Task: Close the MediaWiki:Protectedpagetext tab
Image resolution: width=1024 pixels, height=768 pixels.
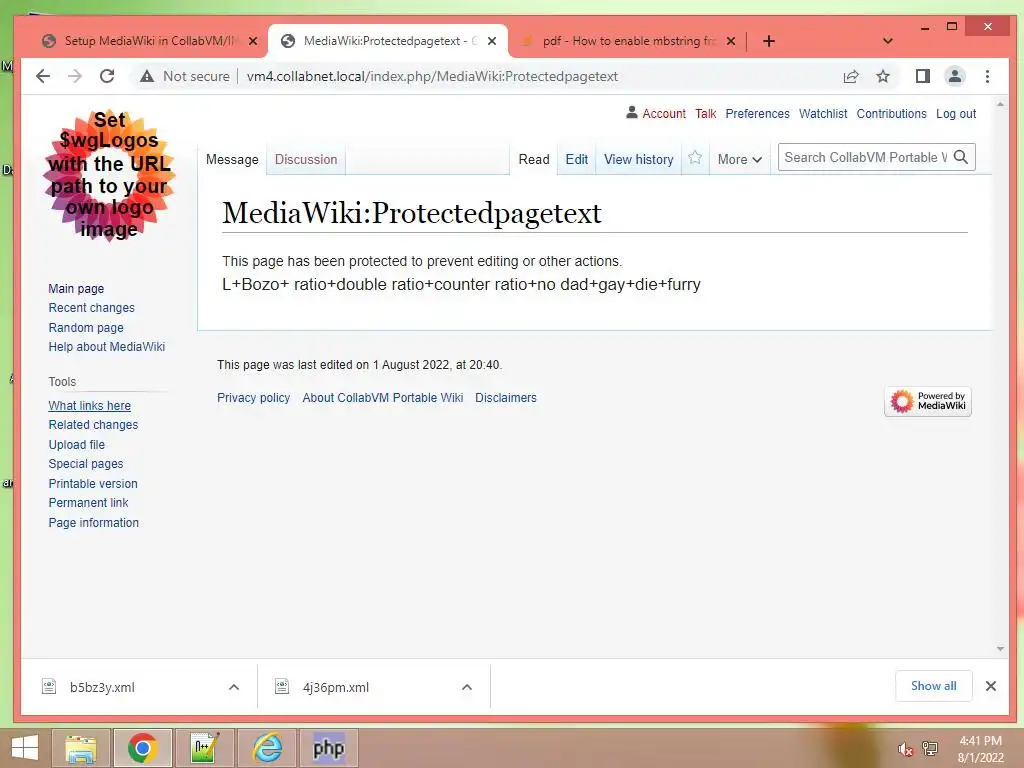Action: [492, 41]
